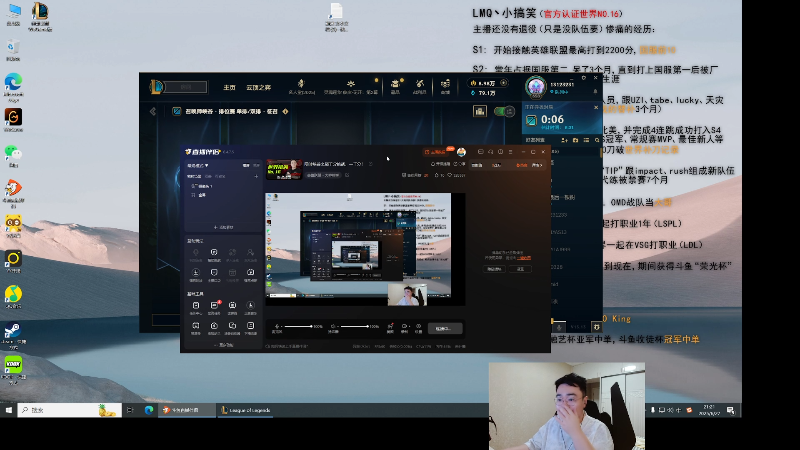Search friends with the magnifier icon
This screenshot has height=450, width=800.
[x=597, y=140]
